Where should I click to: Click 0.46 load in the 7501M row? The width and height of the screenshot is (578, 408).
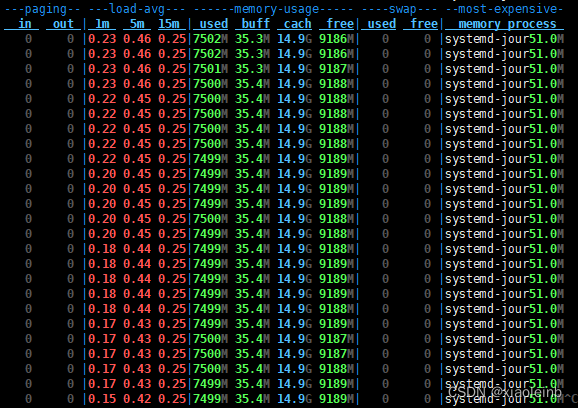(137, 69)
